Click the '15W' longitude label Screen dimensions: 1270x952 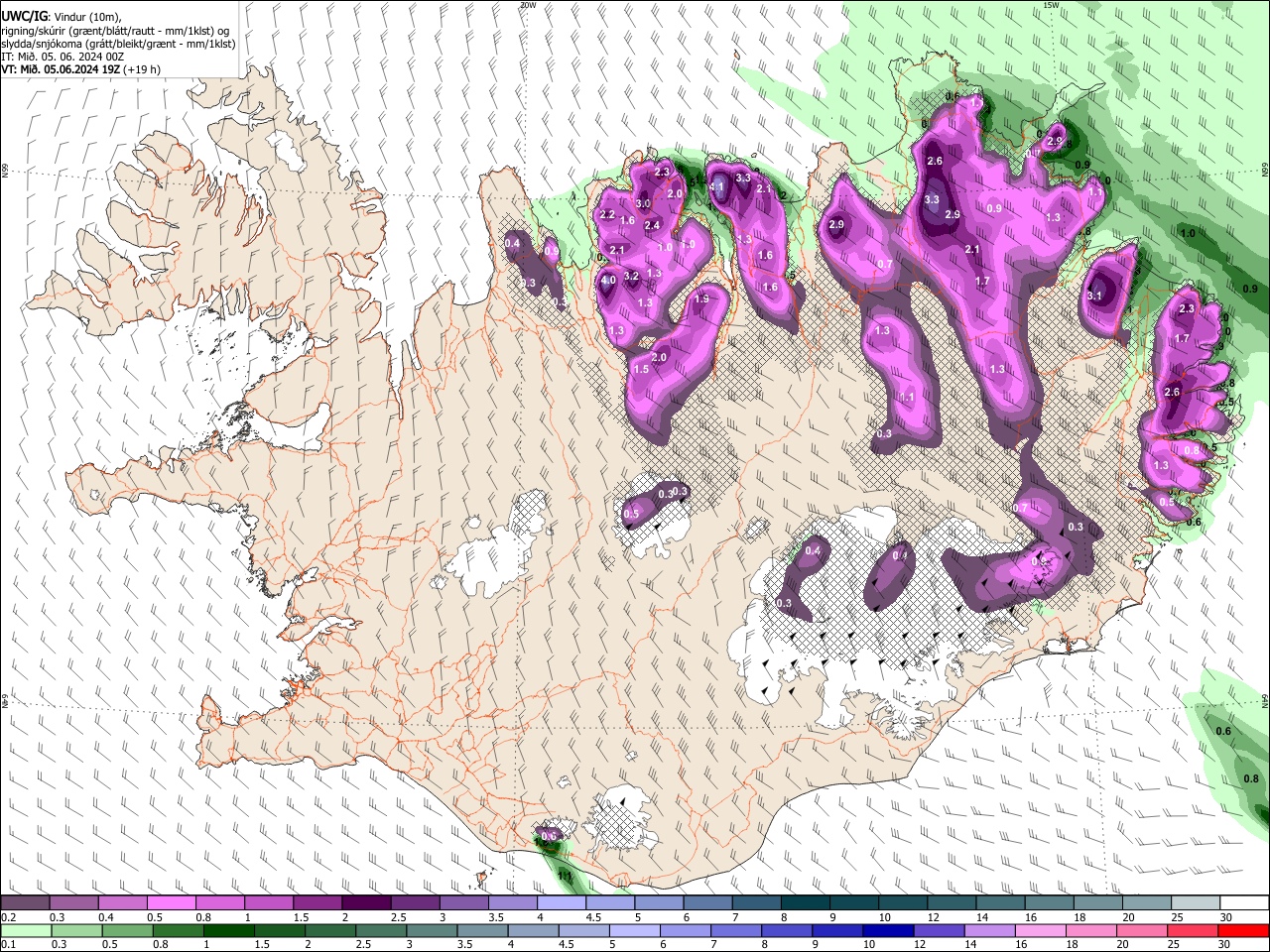click(x=1051, y=5)
